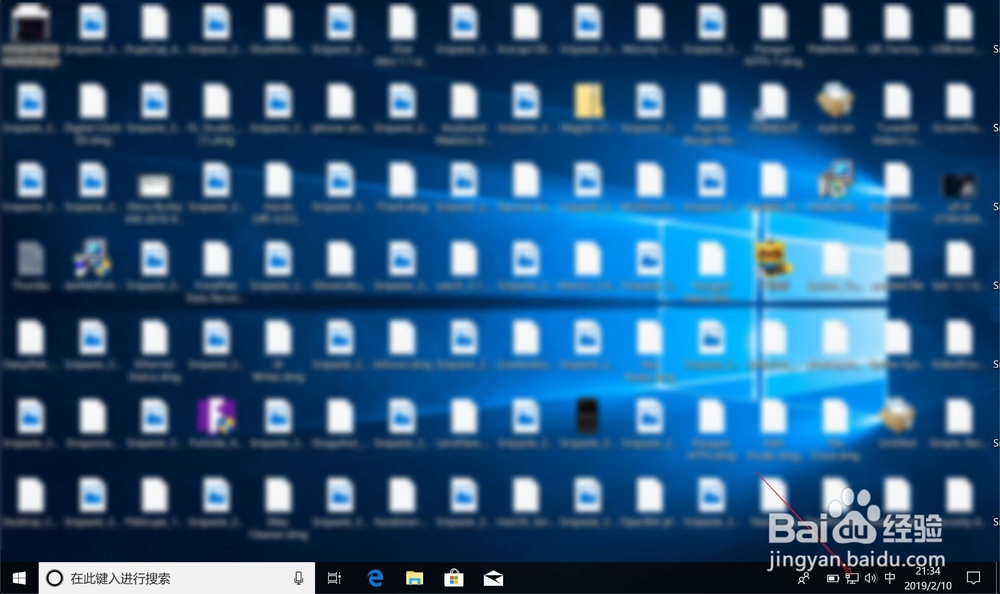Open Task View from the taskbar

(334, 578)
